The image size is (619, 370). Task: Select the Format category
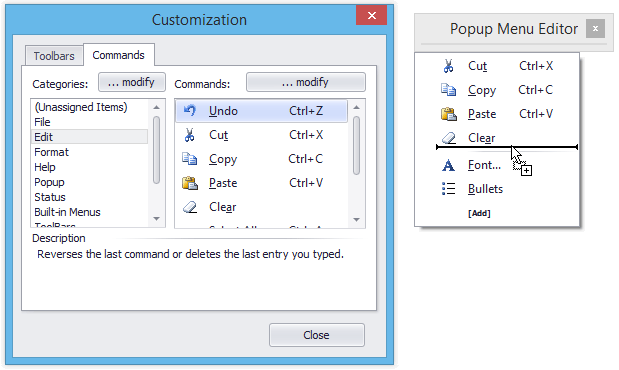[x=51, y=152]
